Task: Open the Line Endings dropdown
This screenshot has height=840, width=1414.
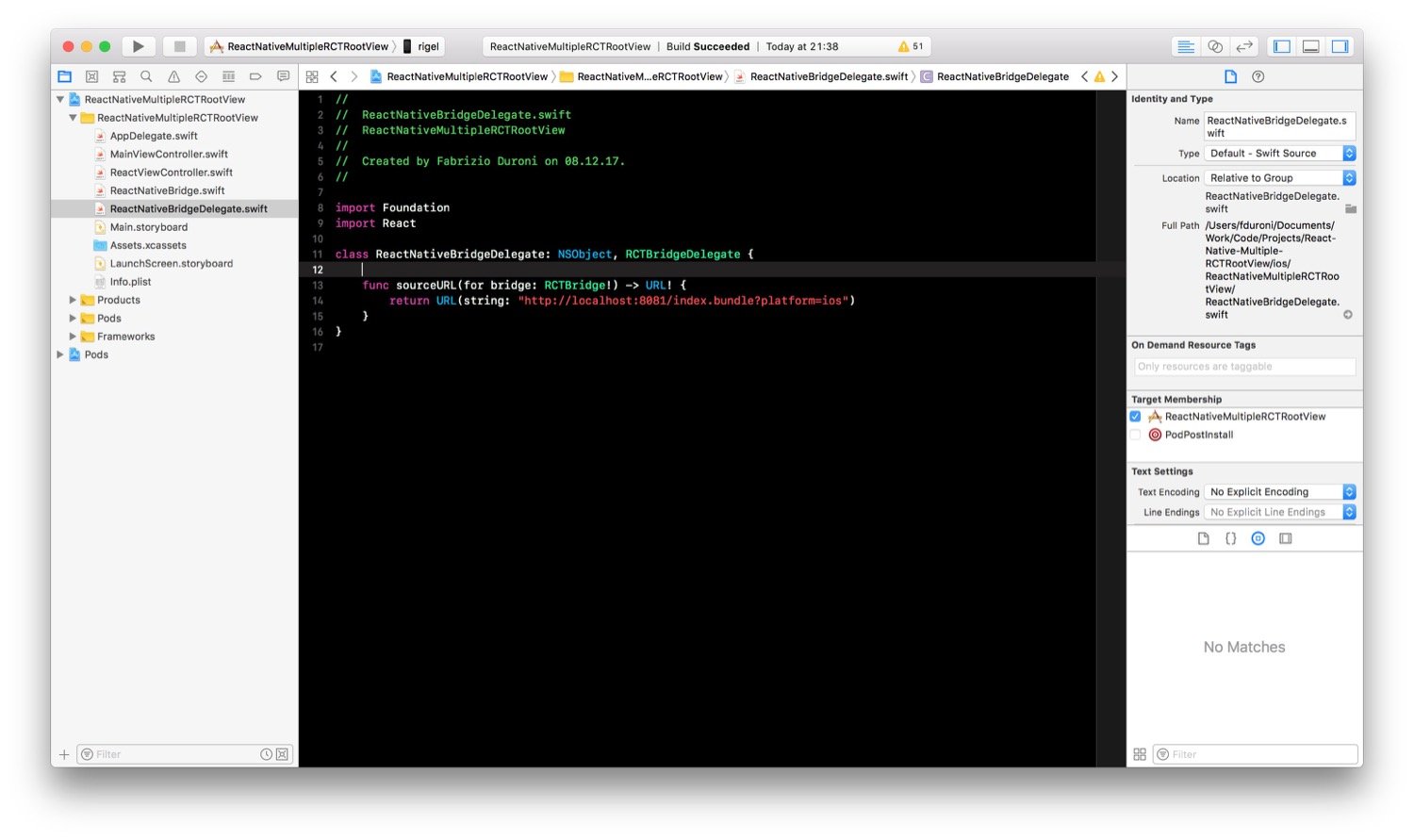Action: pos(1279,512)
